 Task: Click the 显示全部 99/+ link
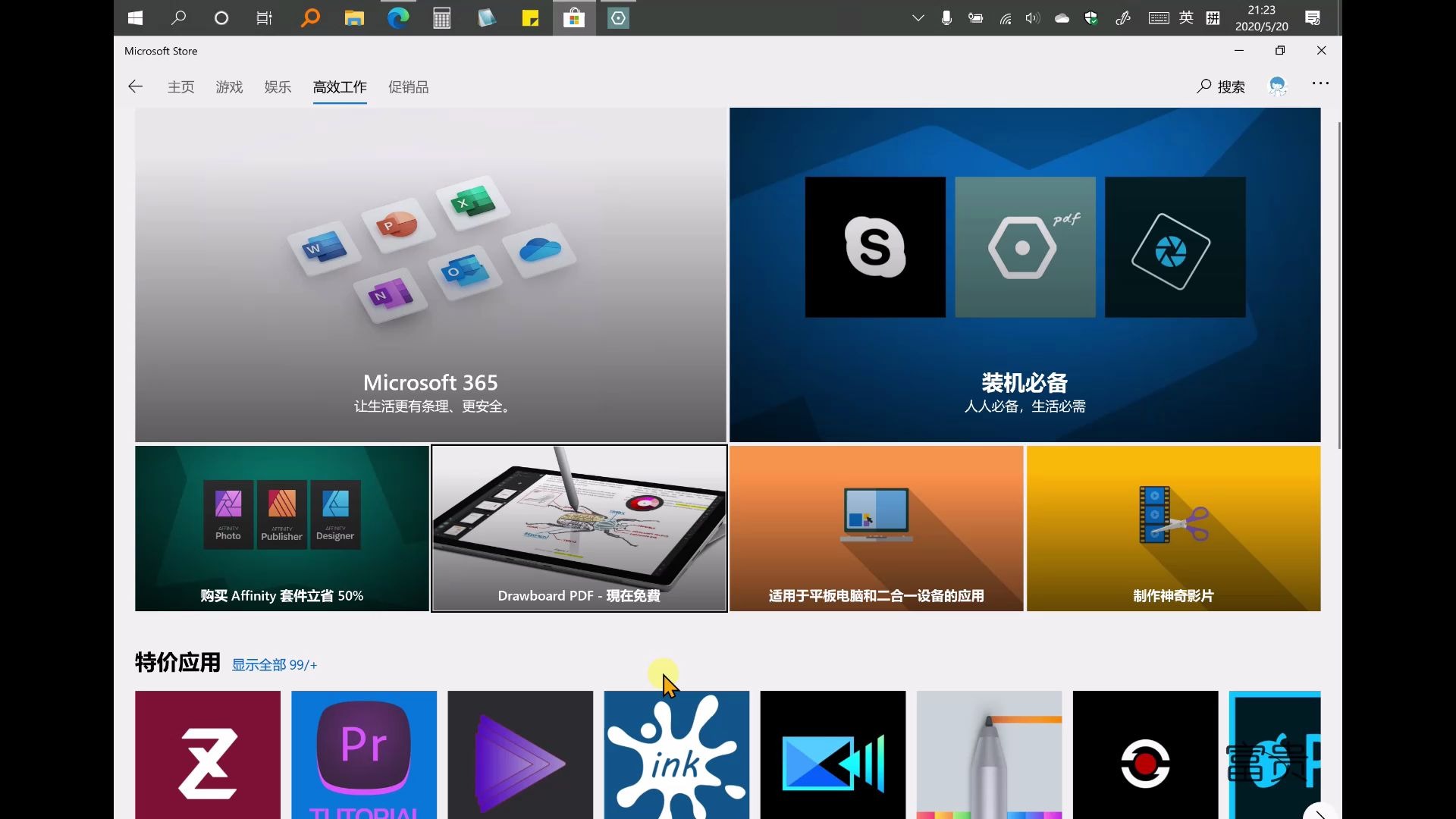pos(275,665)
